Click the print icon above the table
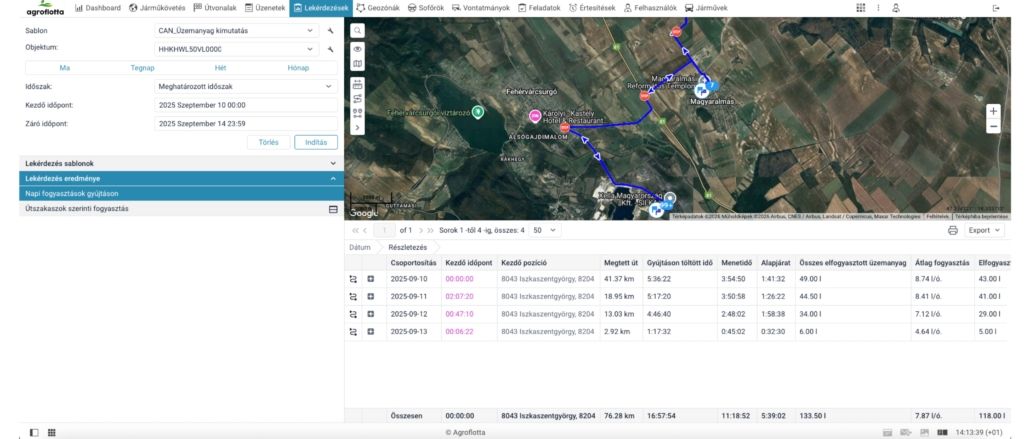 point(952,230)
